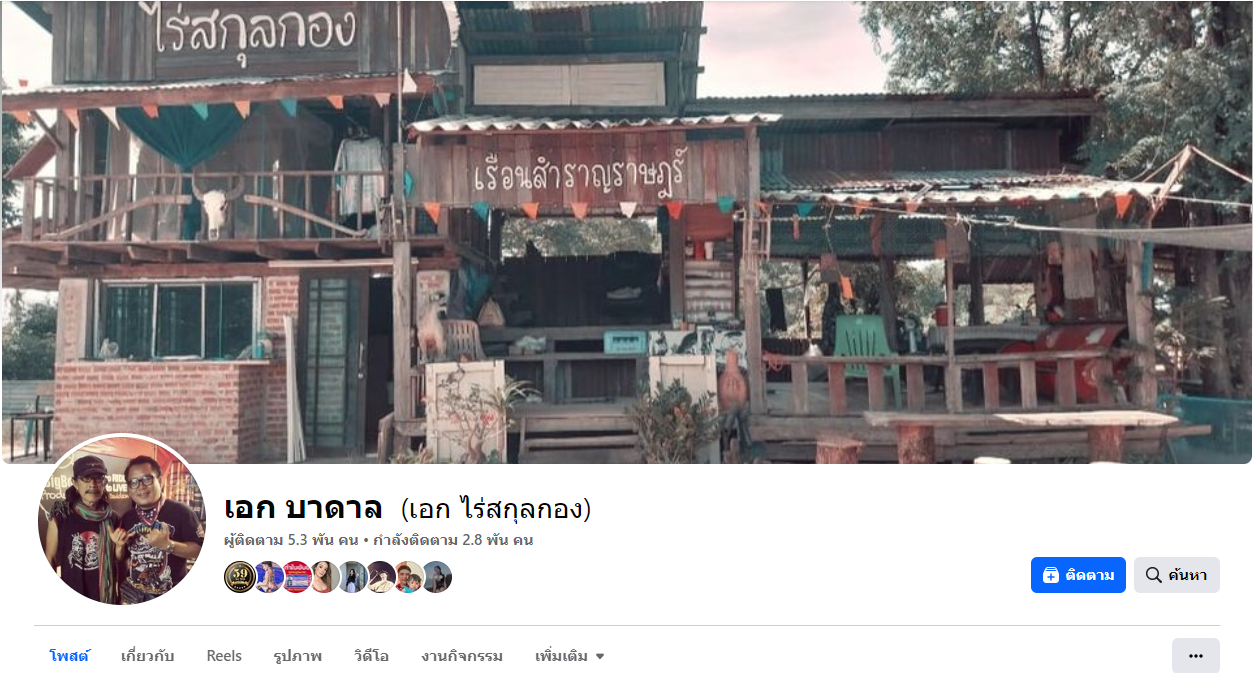The width and height of the screenshot is (1253, 673).
Task: Click the follow icon in ติดตาม button
Action: 1050,575
